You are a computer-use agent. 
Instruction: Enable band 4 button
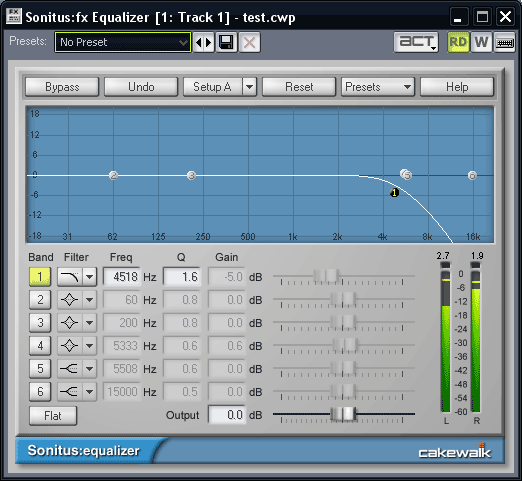(x=40, y=346)
